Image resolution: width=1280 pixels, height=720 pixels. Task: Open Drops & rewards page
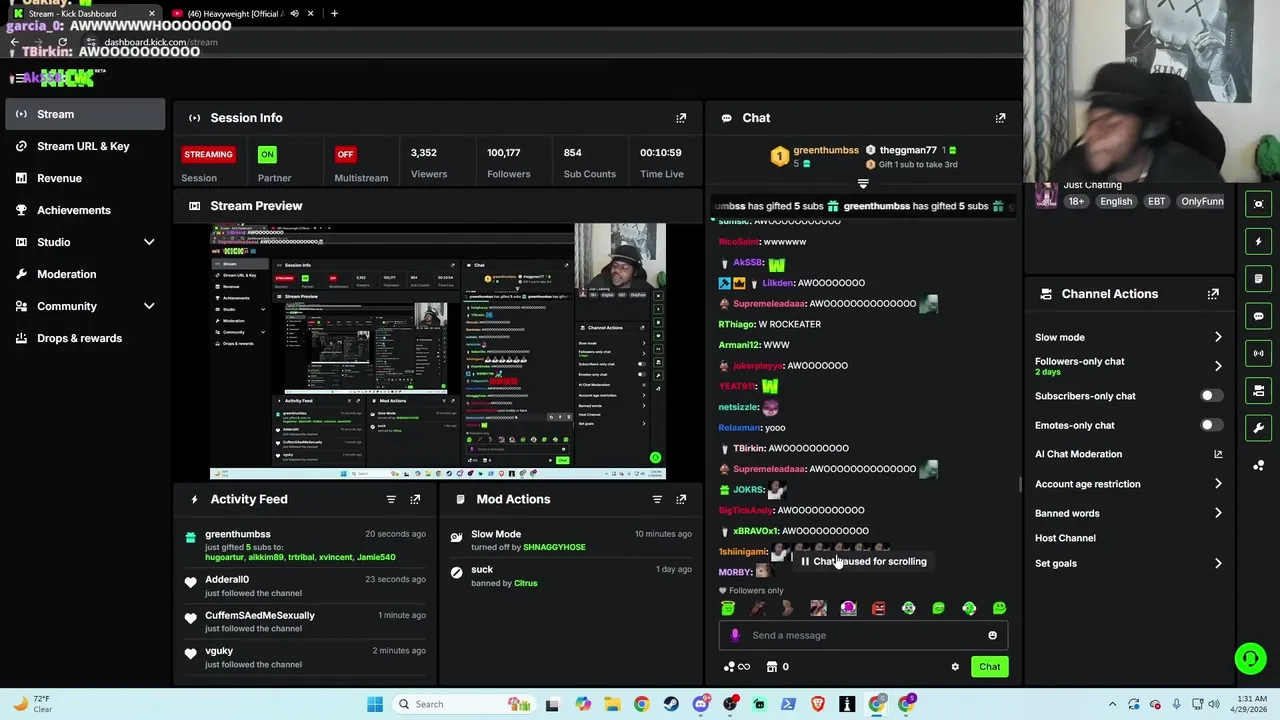pyautogui.click(x=85, y=338)
